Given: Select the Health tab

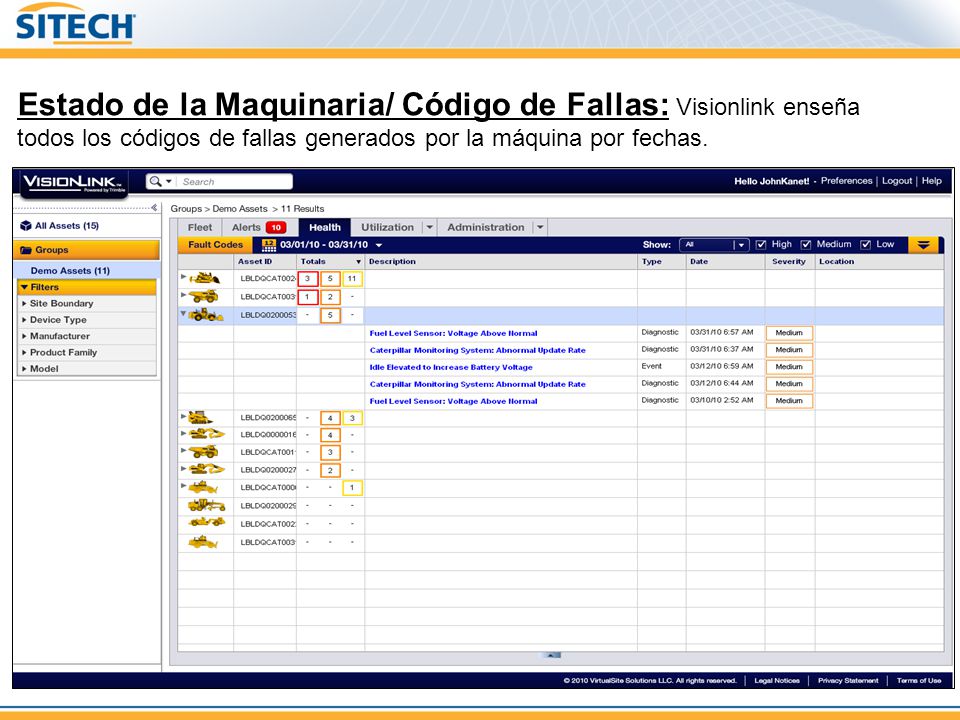Looking at the screenshot, I should [x=324, y=227].
